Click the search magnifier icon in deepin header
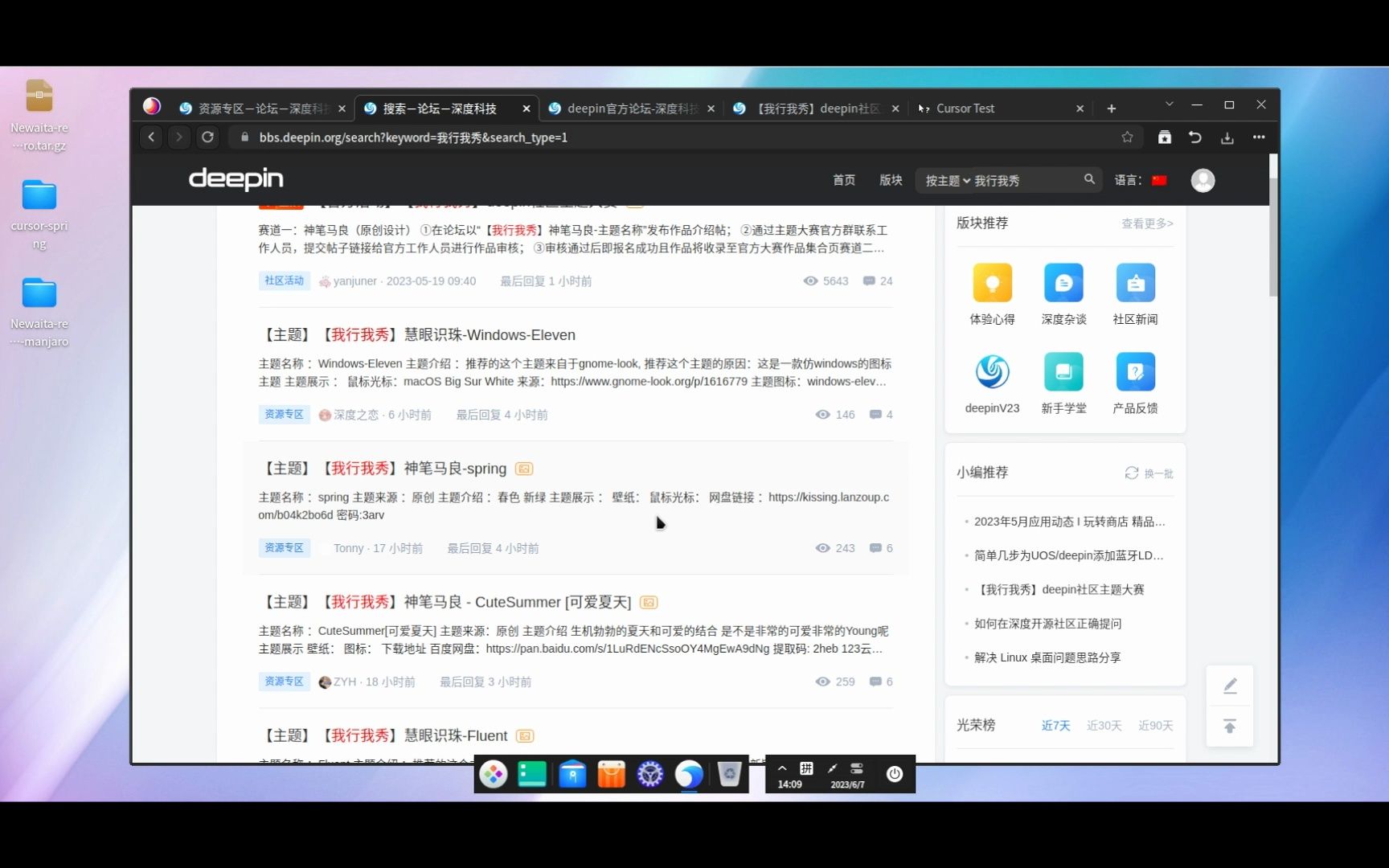 click(1089, 179)
